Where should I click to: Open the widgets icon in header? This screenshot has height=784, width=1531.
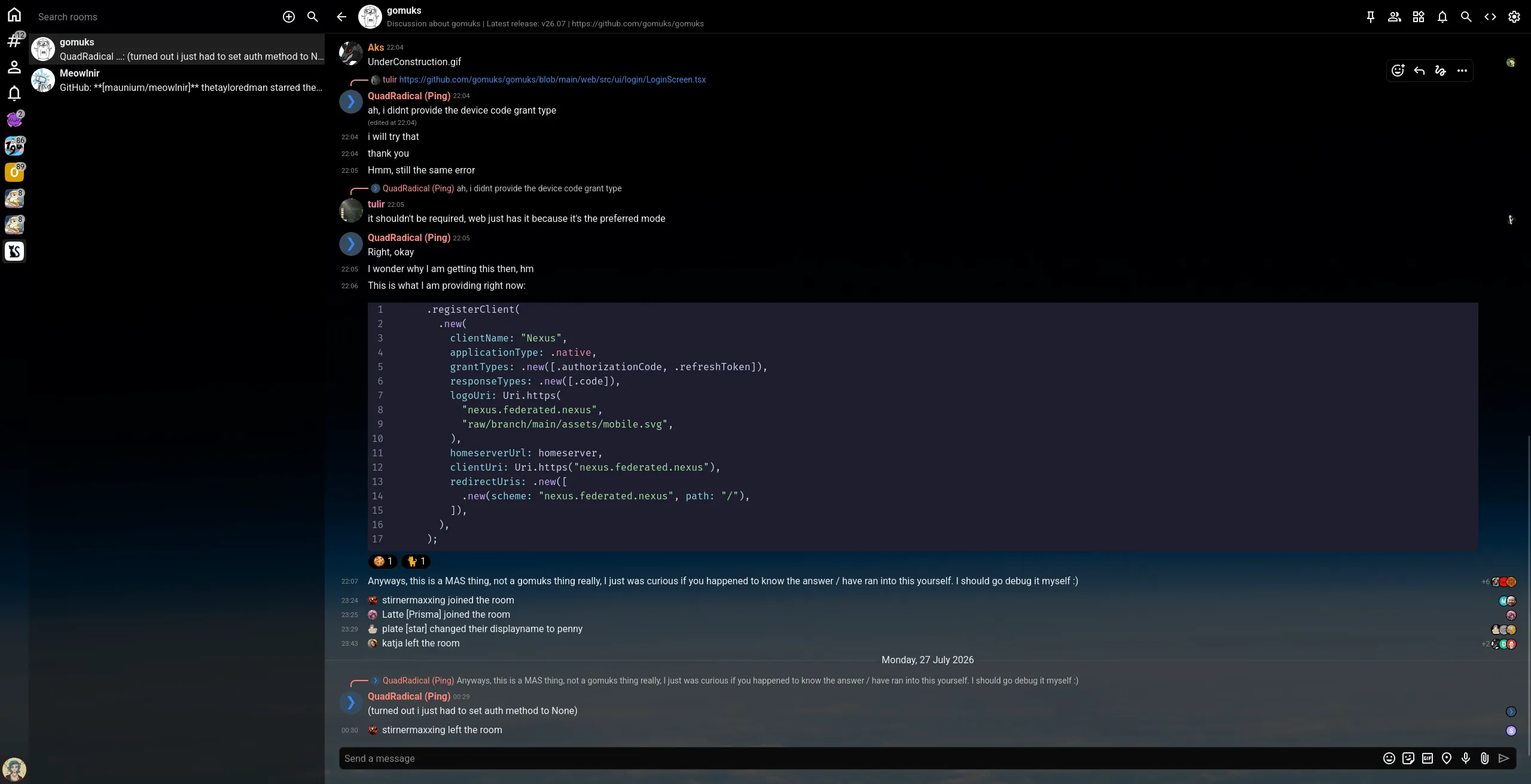[x=1419, y=17]
